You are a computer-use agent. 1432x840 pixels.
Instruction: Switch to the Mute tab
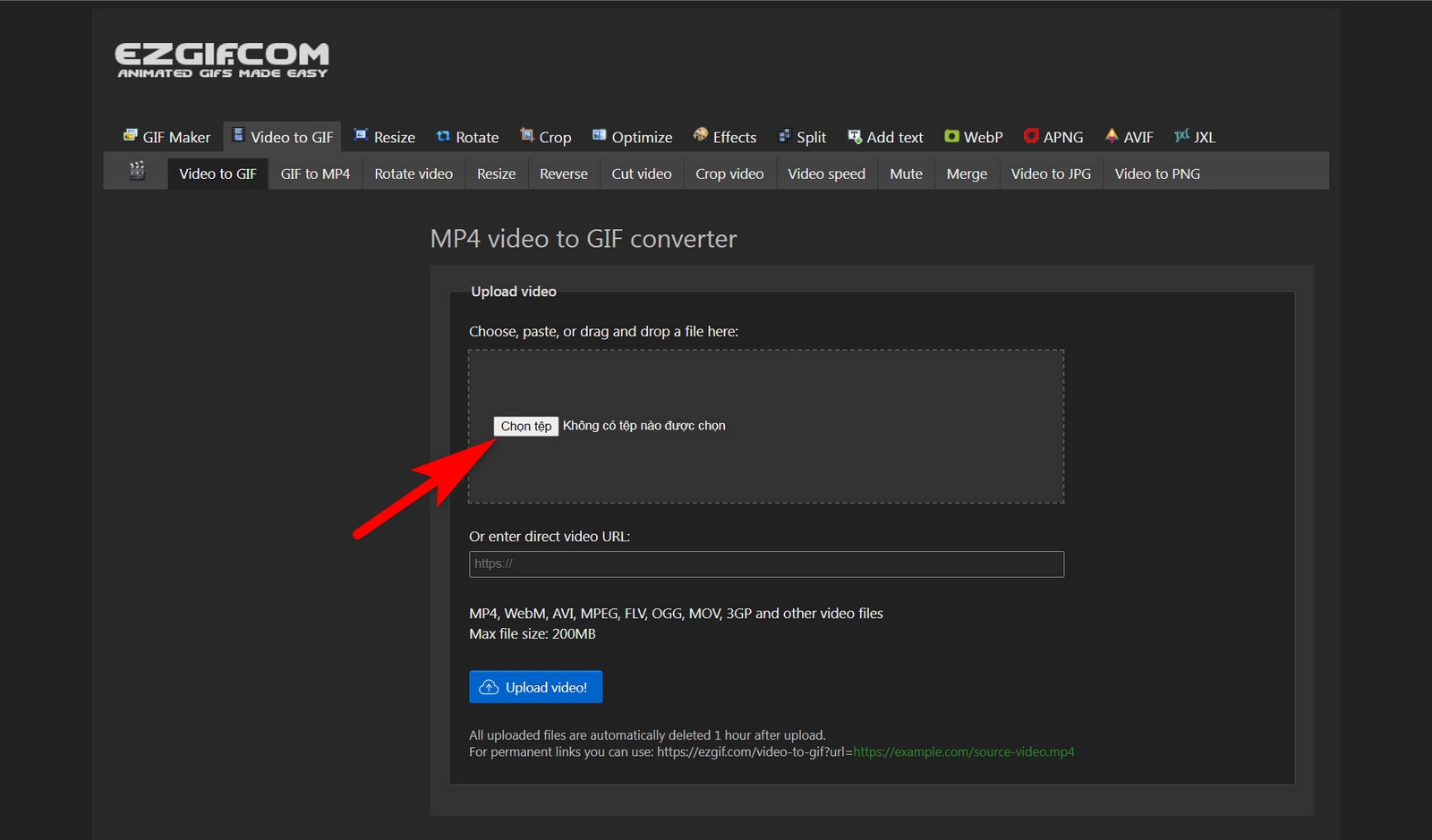pos(906,174)
